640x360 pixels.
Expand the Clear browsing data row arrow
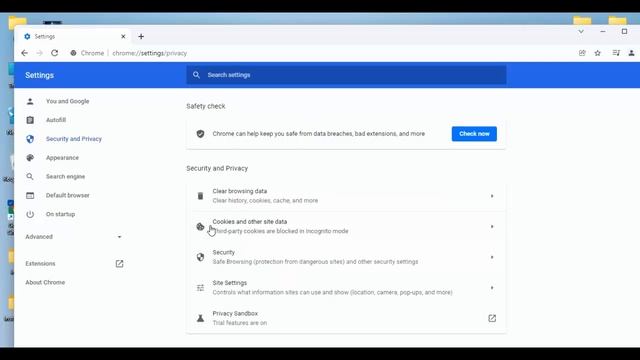click(x=492, y=196)
